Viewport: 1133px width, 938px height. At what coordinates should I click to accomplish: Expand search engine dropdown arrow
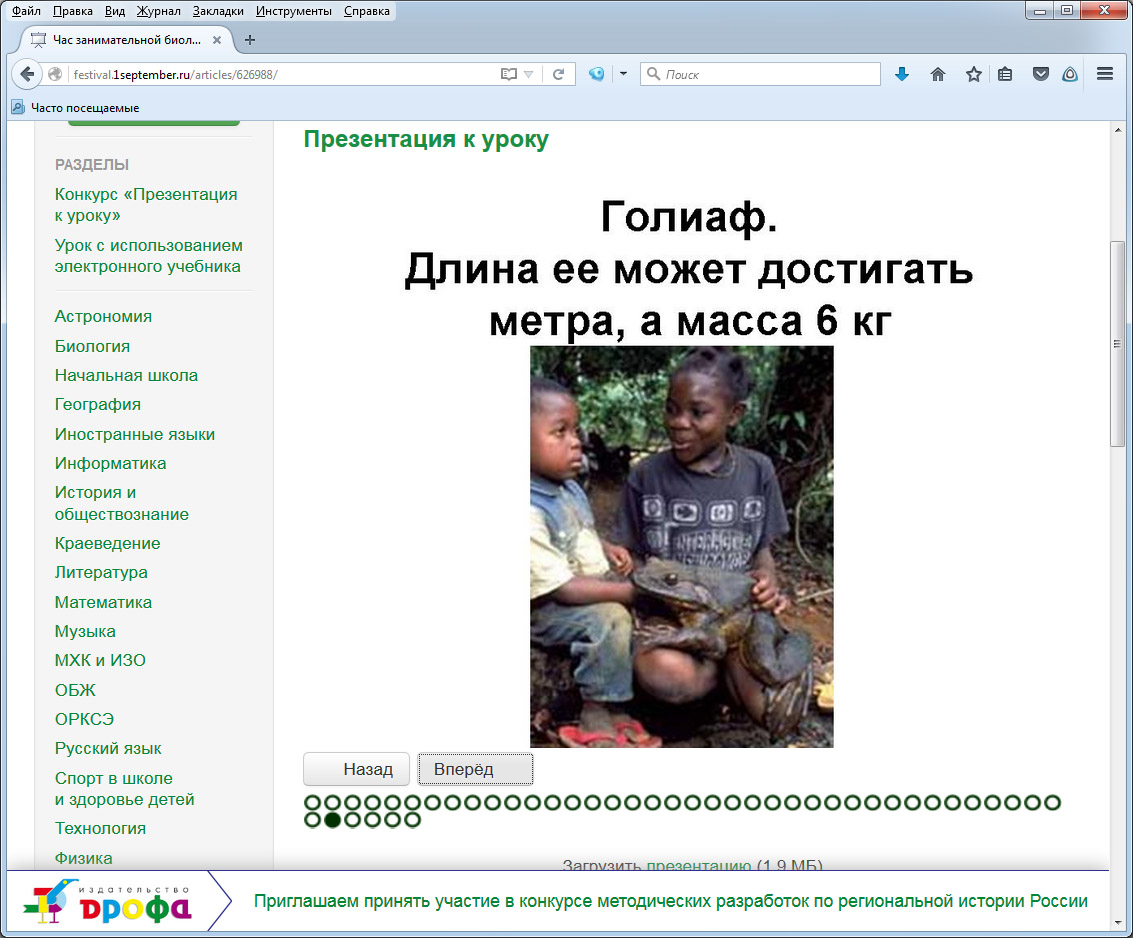(x=623, y=74)
